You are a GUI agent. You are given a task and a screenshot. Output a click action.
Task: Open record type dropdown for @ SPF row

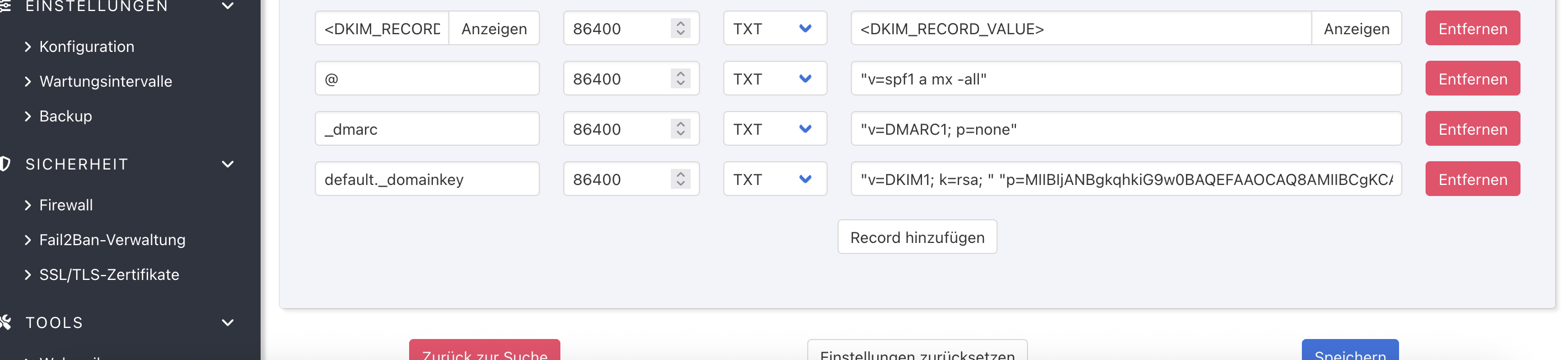point(774,78)
